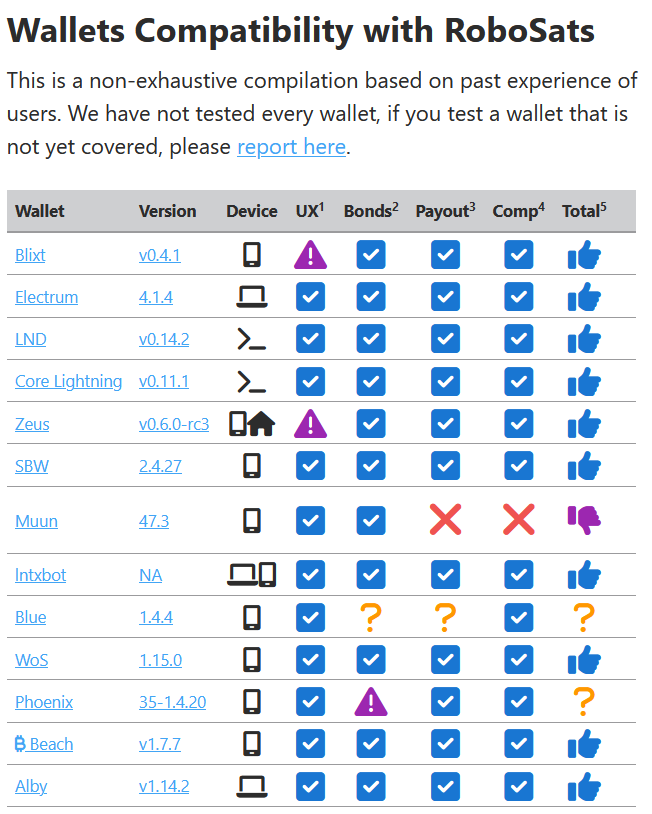Click the phone and house icon for Zeus
Image resolution: width=652 pixels, height=814 pixels.
[252, 424]
